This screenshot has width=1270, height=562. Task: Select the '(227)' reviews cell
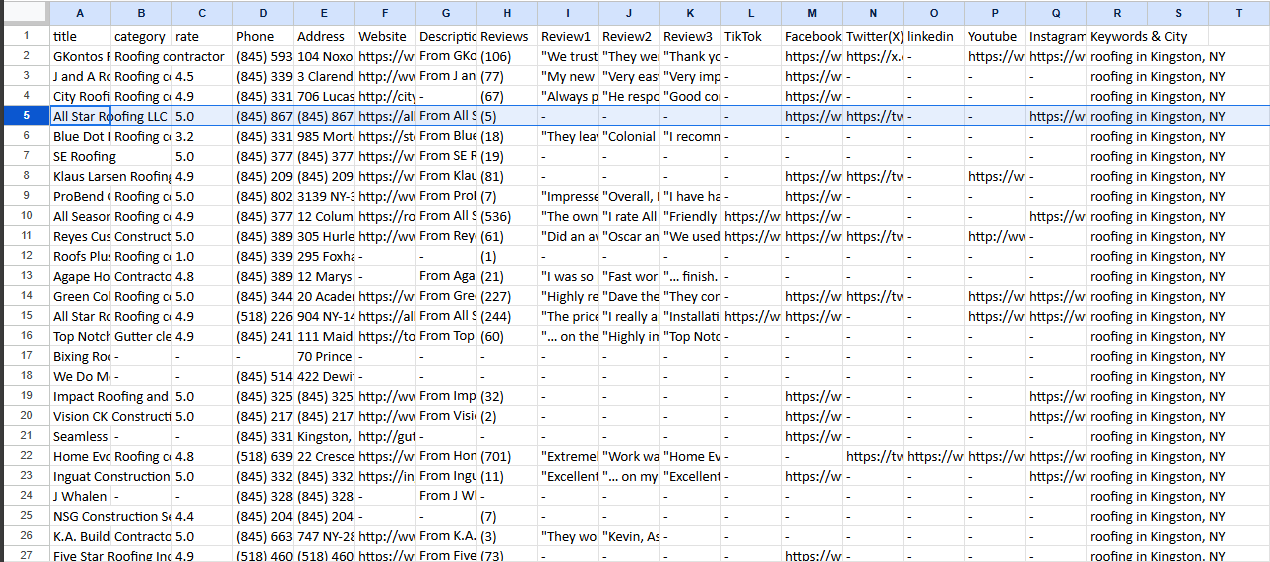coord(507,296)
